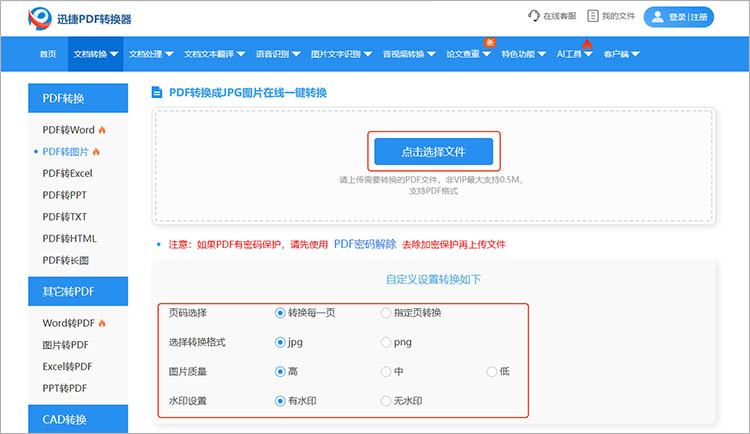Click the headset icon for 在线客服
The image size is (750, 434).
pyautogui.click(x=533, y=16)
